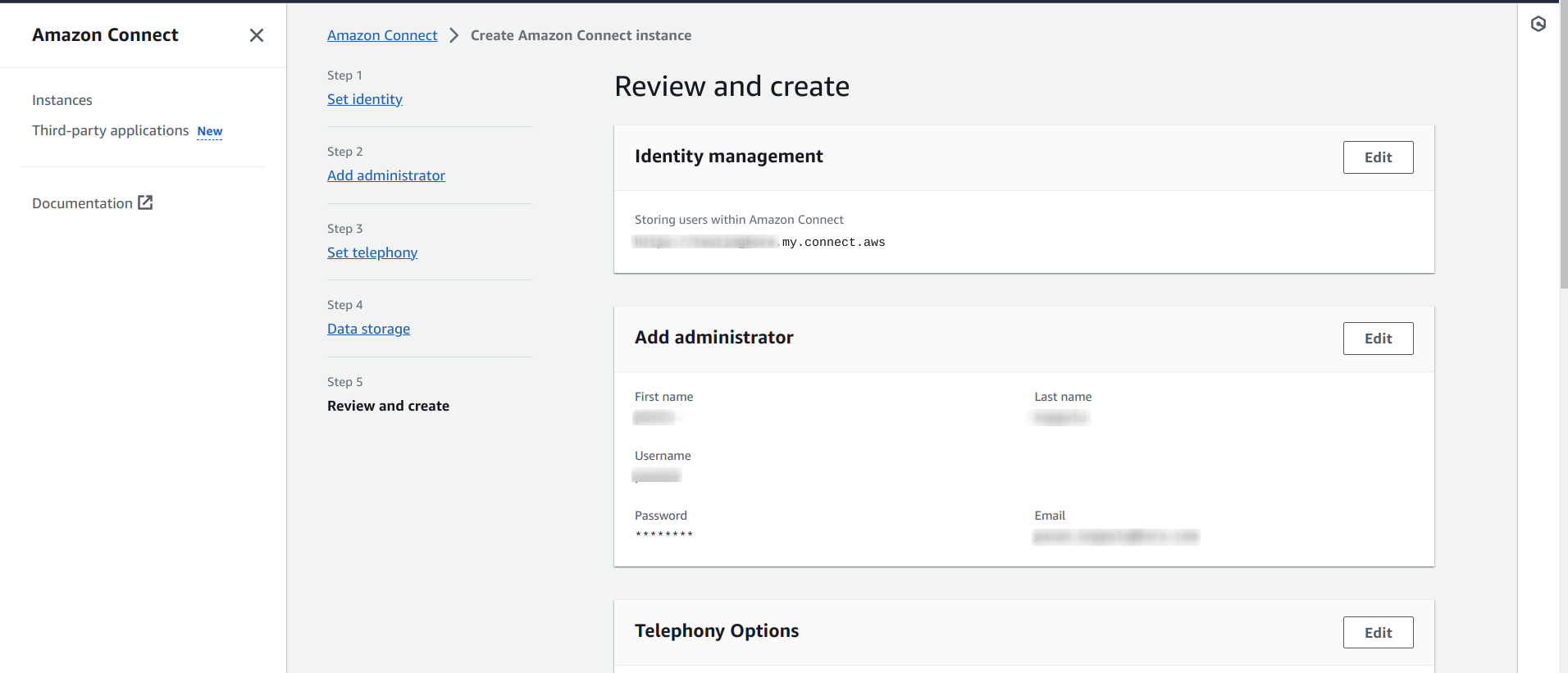Close the Amazon Connect side navigation panel
The width and height of the screenshot is (1568, 673).
[x=257, y=35]
